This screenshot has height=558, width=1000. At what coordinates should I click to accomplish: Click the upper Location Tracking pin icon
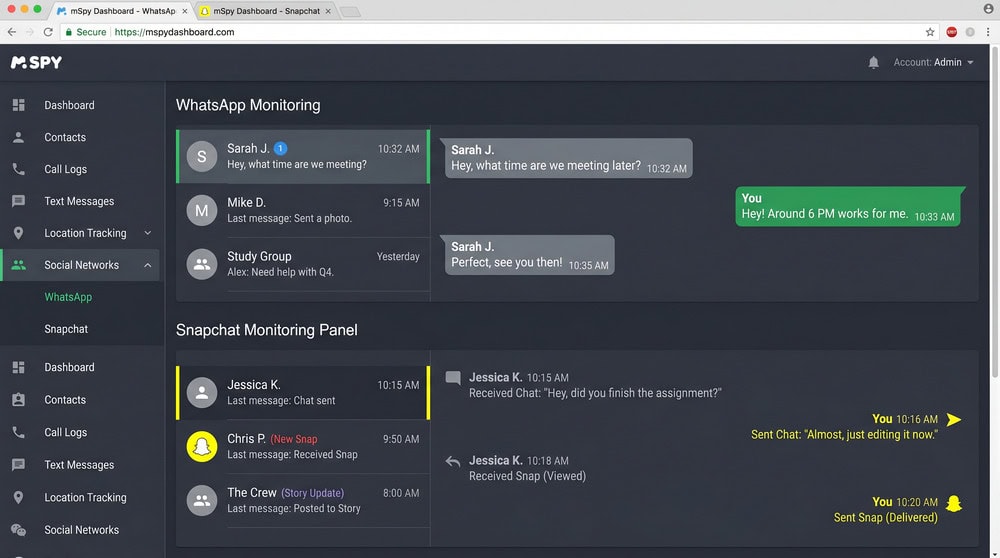18,233
